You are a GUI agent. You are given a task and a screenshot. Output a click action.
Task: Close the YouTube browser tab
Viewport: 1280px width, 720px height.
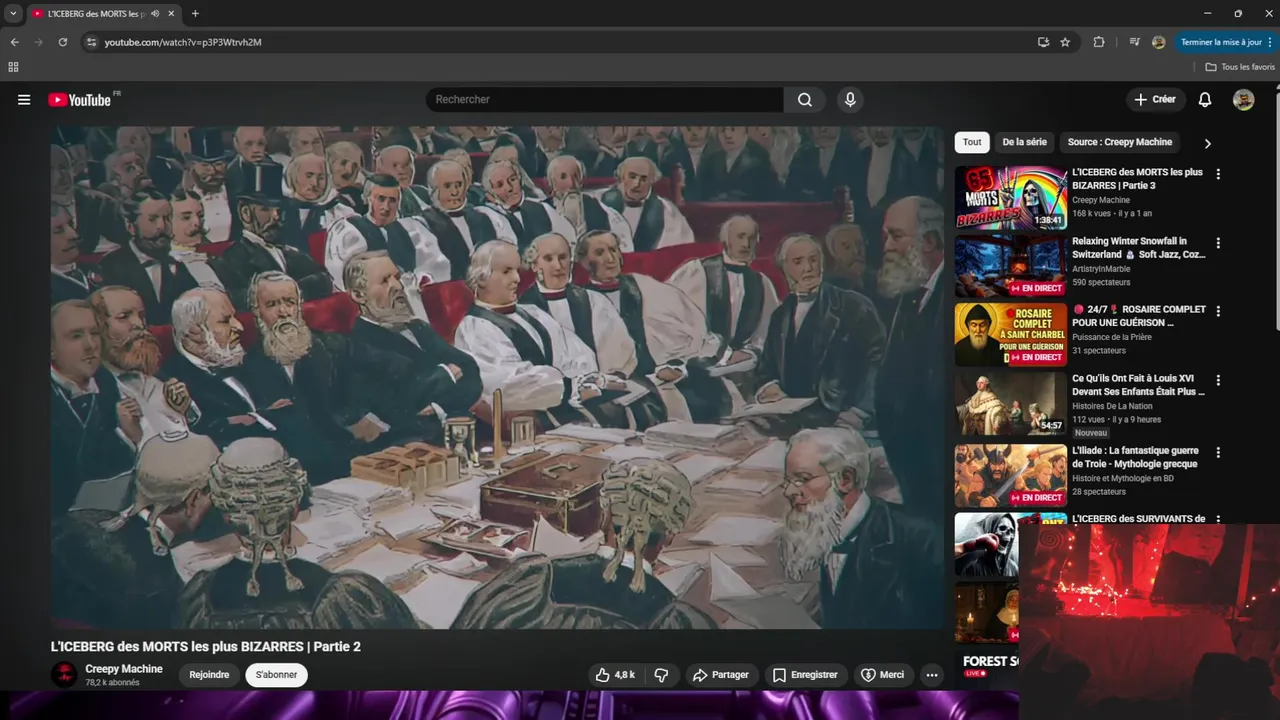click(x=171, y=14)
